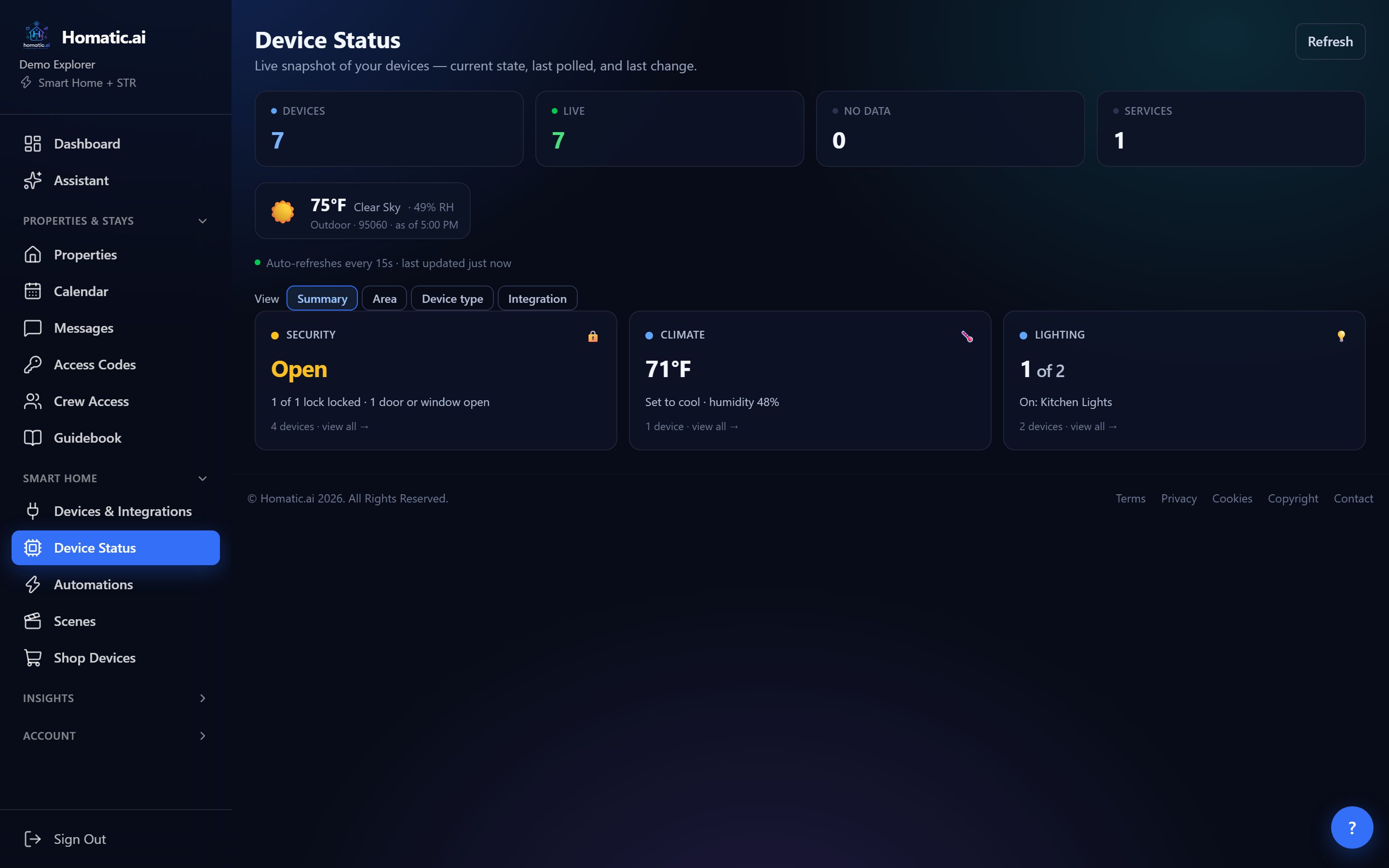Viewport: 1389px width, 868px height.
Task: Open the Privacy footer link
Action: (1178, 498)
